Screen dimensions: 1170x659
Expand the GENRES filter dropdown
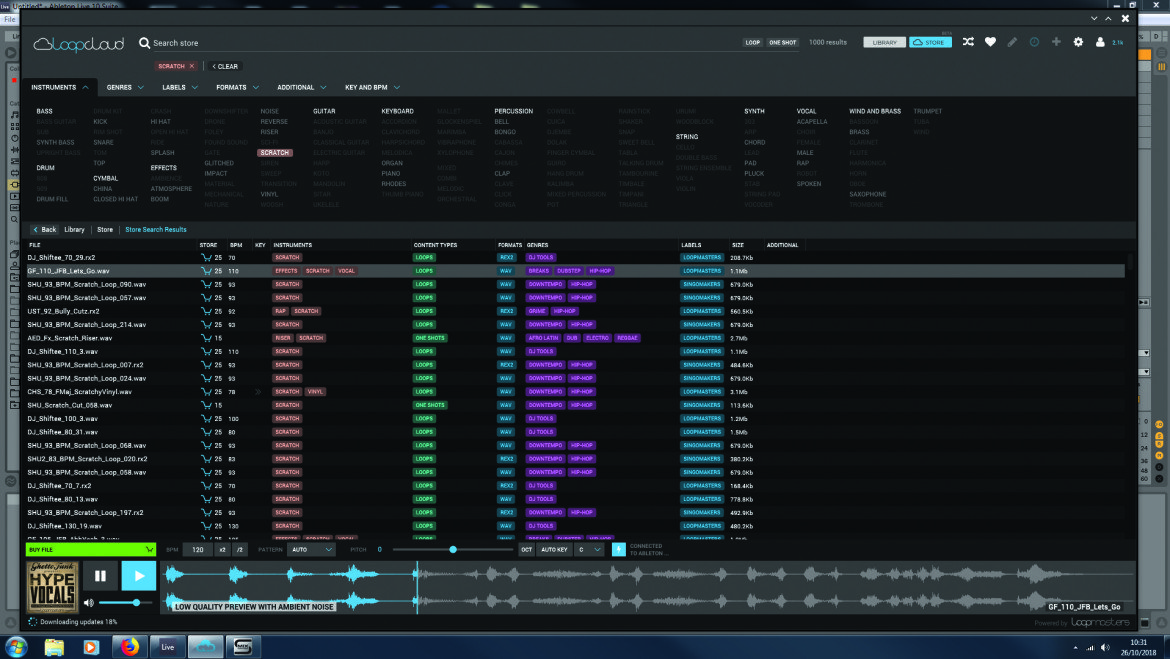125,87
